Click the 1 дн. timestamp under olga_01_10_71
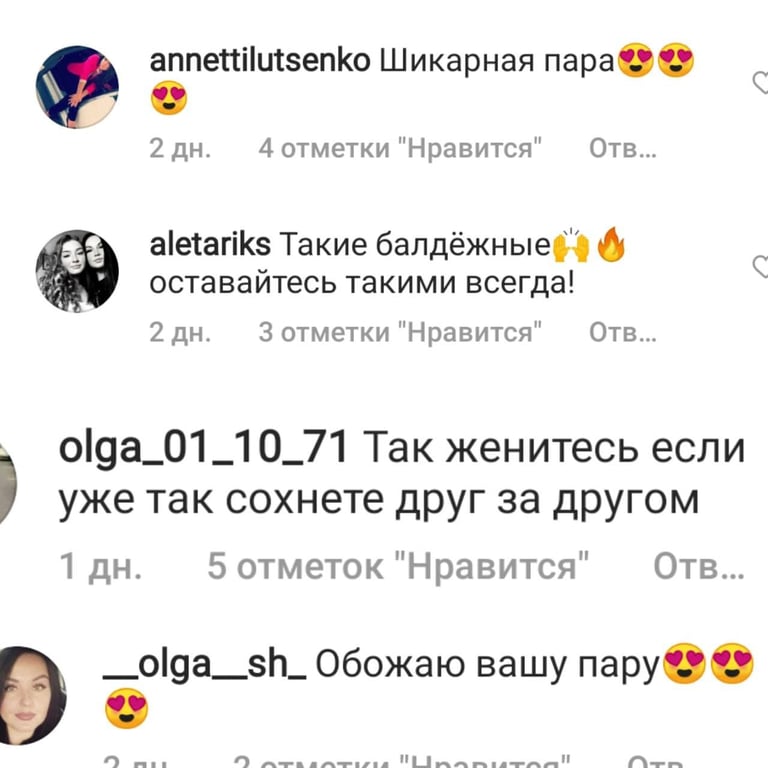Image resolution: width=768 pixels, height=768 pixels. click(100, 566)
